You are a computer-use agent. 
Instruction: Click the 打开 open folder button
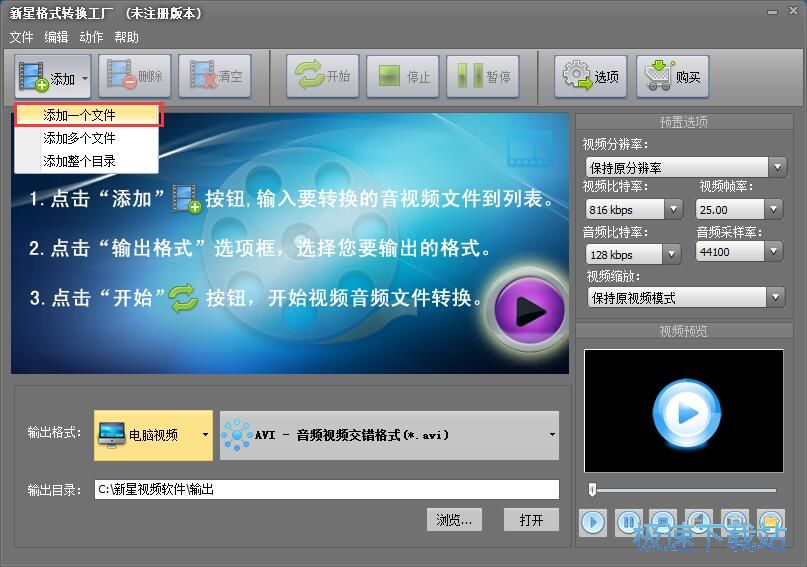tap(531, 520)
